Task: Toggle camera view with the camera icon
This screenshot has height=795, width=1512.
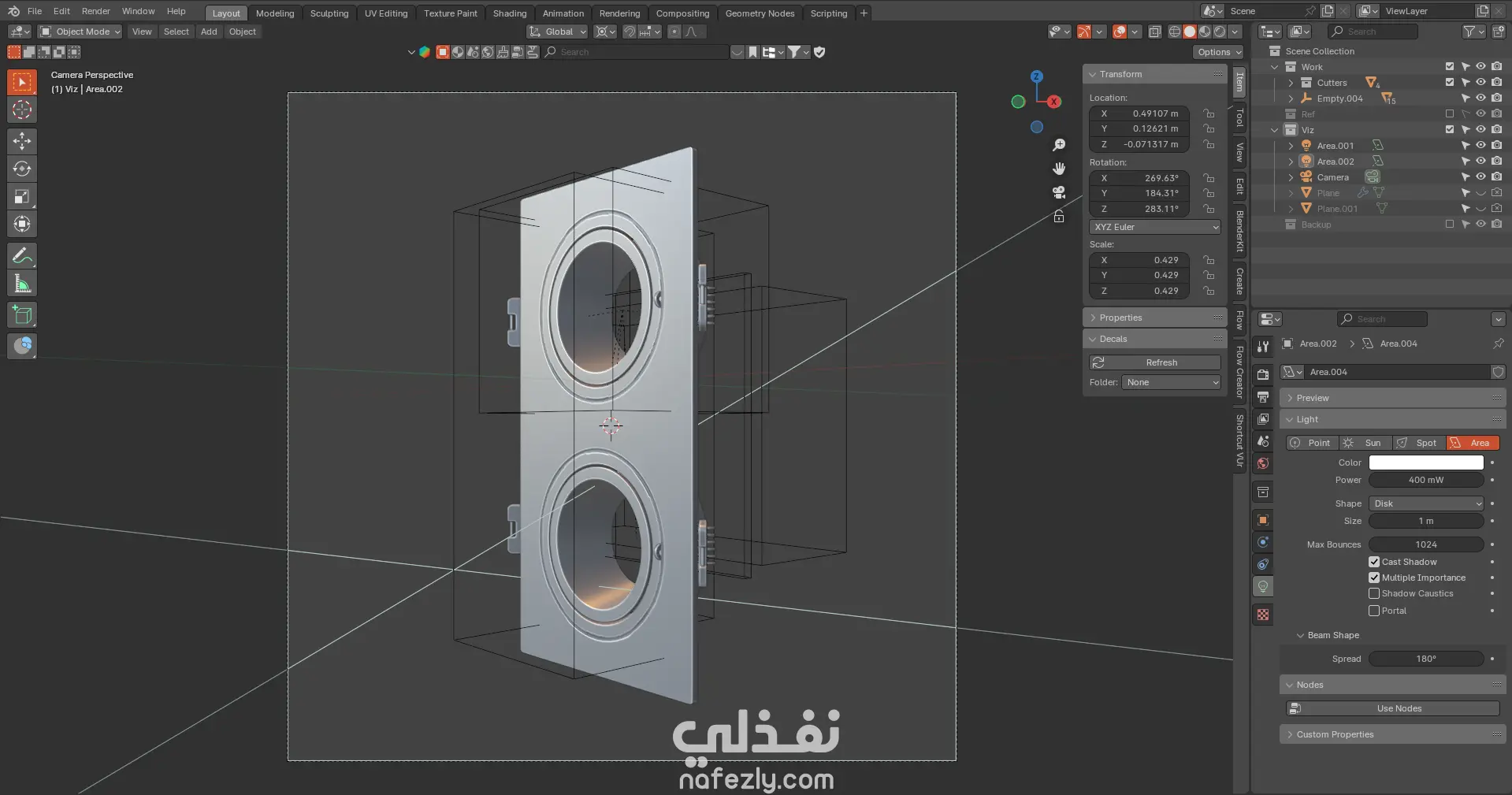Action: coord(1059,192)
